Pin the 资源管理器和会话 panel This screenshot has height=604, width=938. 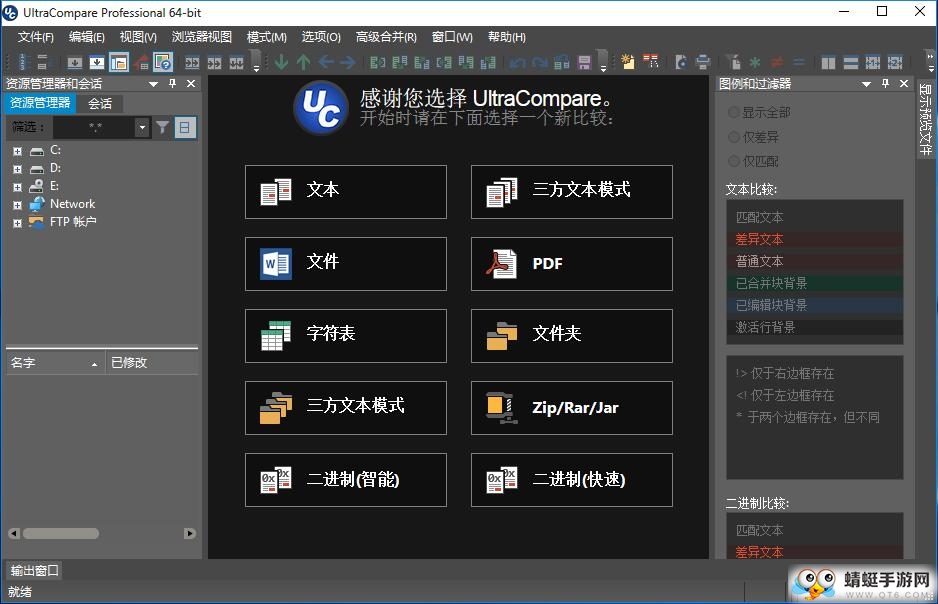(x=172, y=83)
